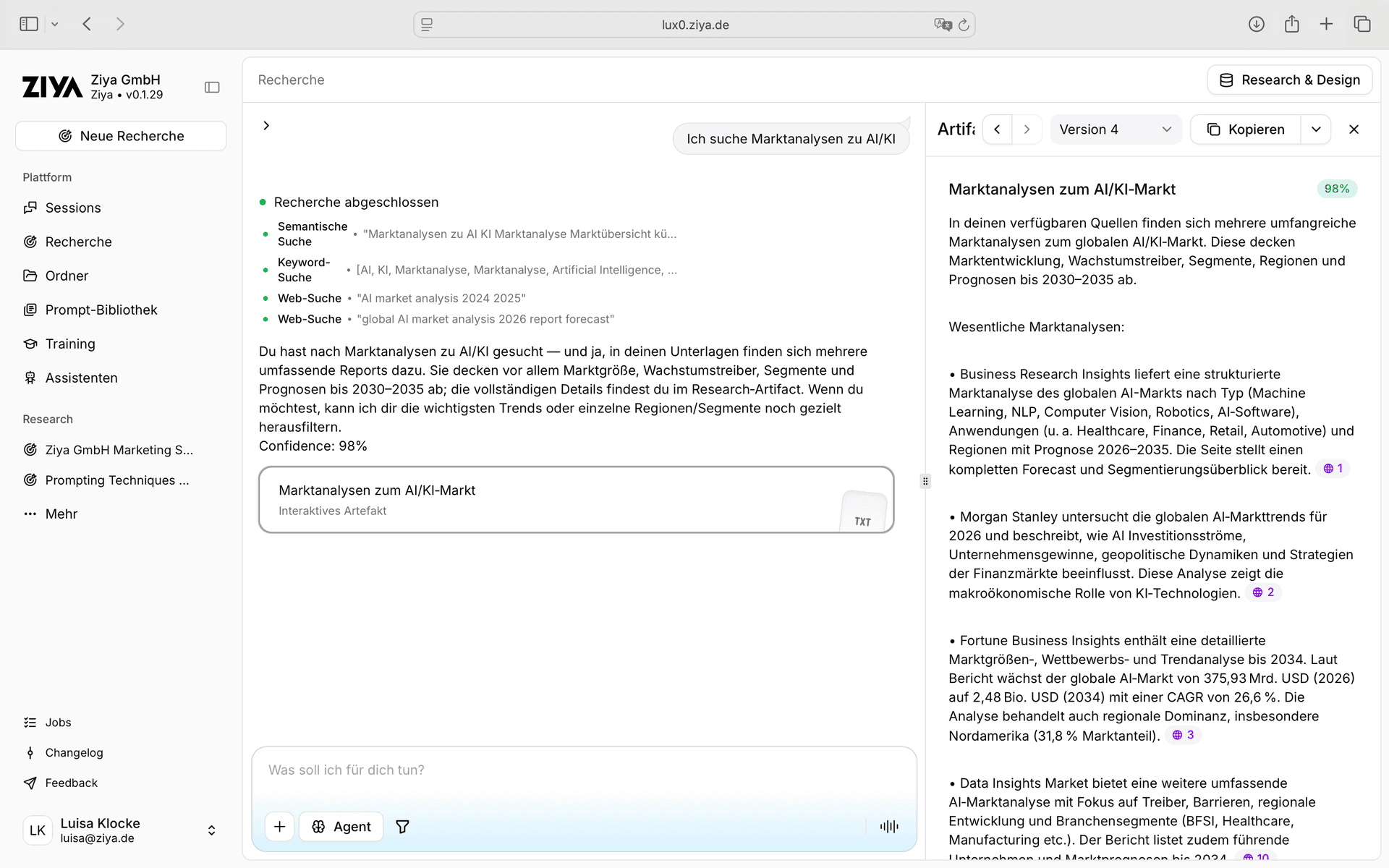Image resolution: width=1389 pixels, height=868 pixels.
Task: Click the Sessions chat icon
Action: (30, 208)
